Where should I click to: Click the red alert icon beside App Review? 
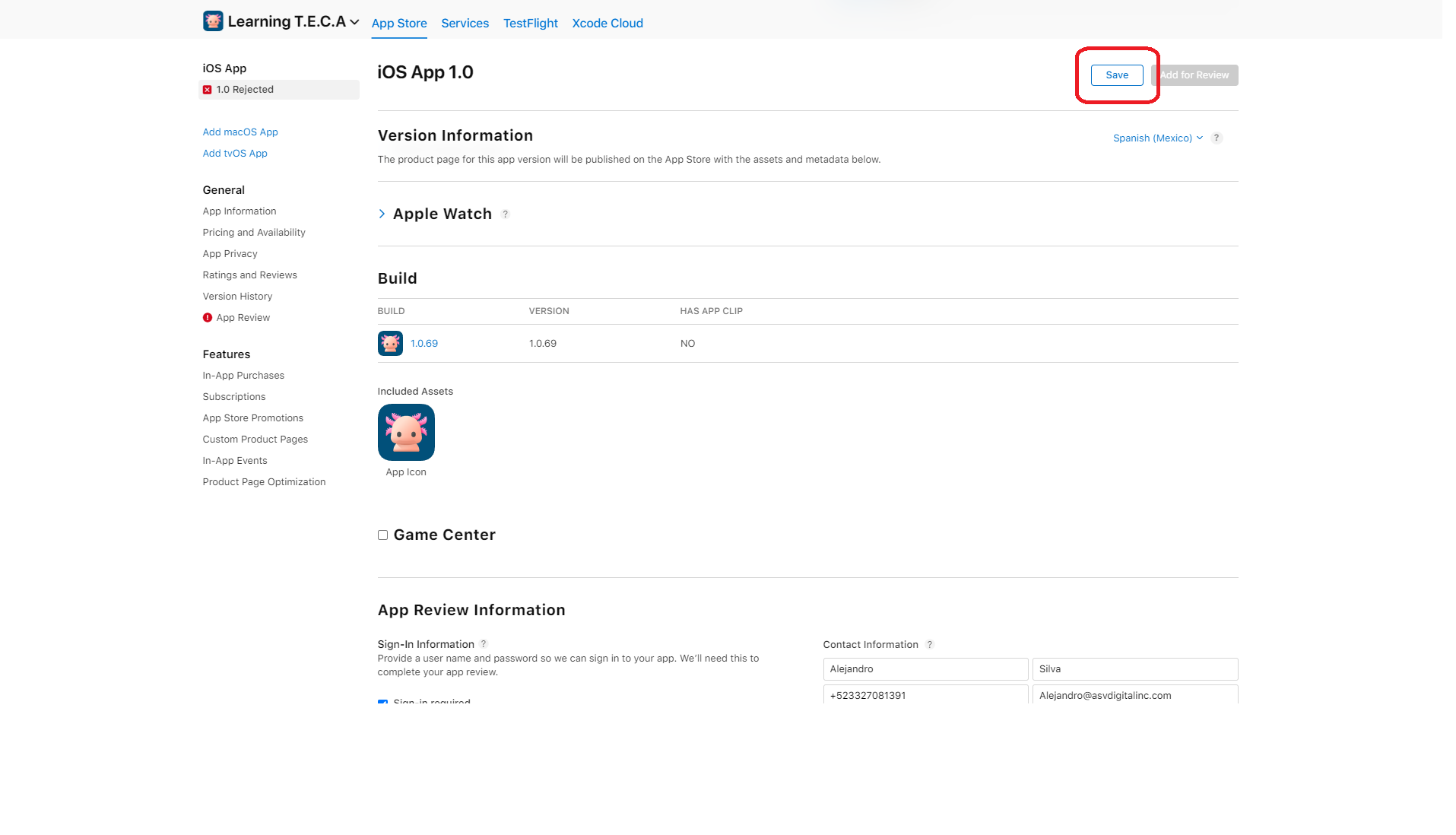[x=208, y=318]
